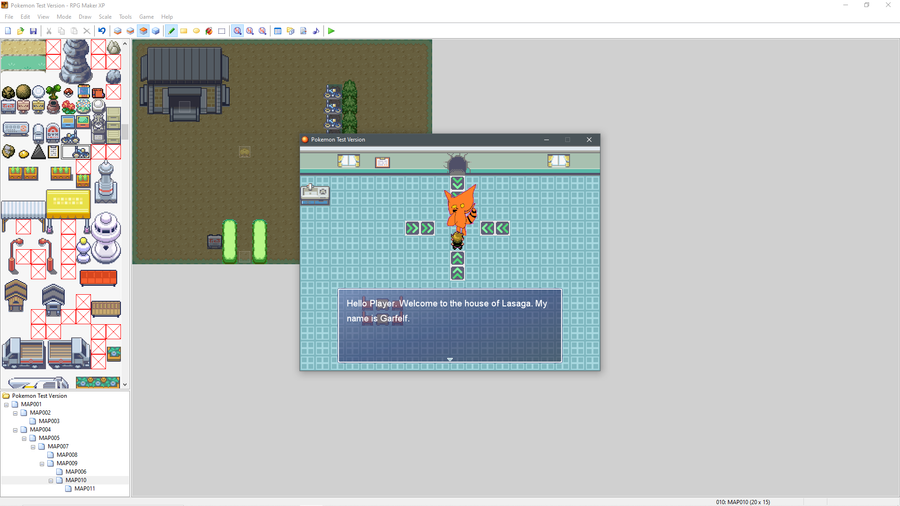900x506 pixels.
Task: Select the Pencil drawing tool
Action: (x=171, y=31)
